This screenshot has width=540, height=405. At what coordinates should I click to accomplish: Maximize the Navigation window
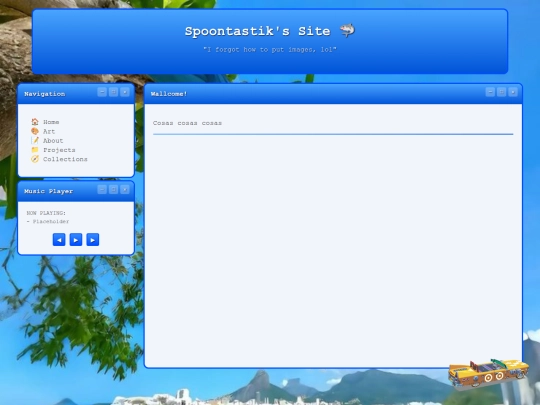pyautogui.click(x=113, y=92)
